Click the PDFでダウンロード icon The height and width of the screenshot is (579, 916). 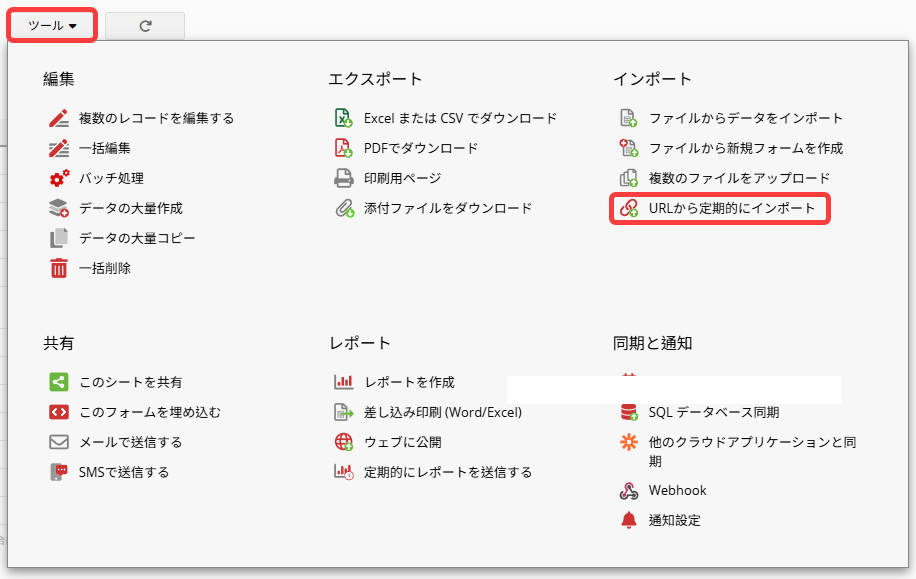[x=344, y=148]
